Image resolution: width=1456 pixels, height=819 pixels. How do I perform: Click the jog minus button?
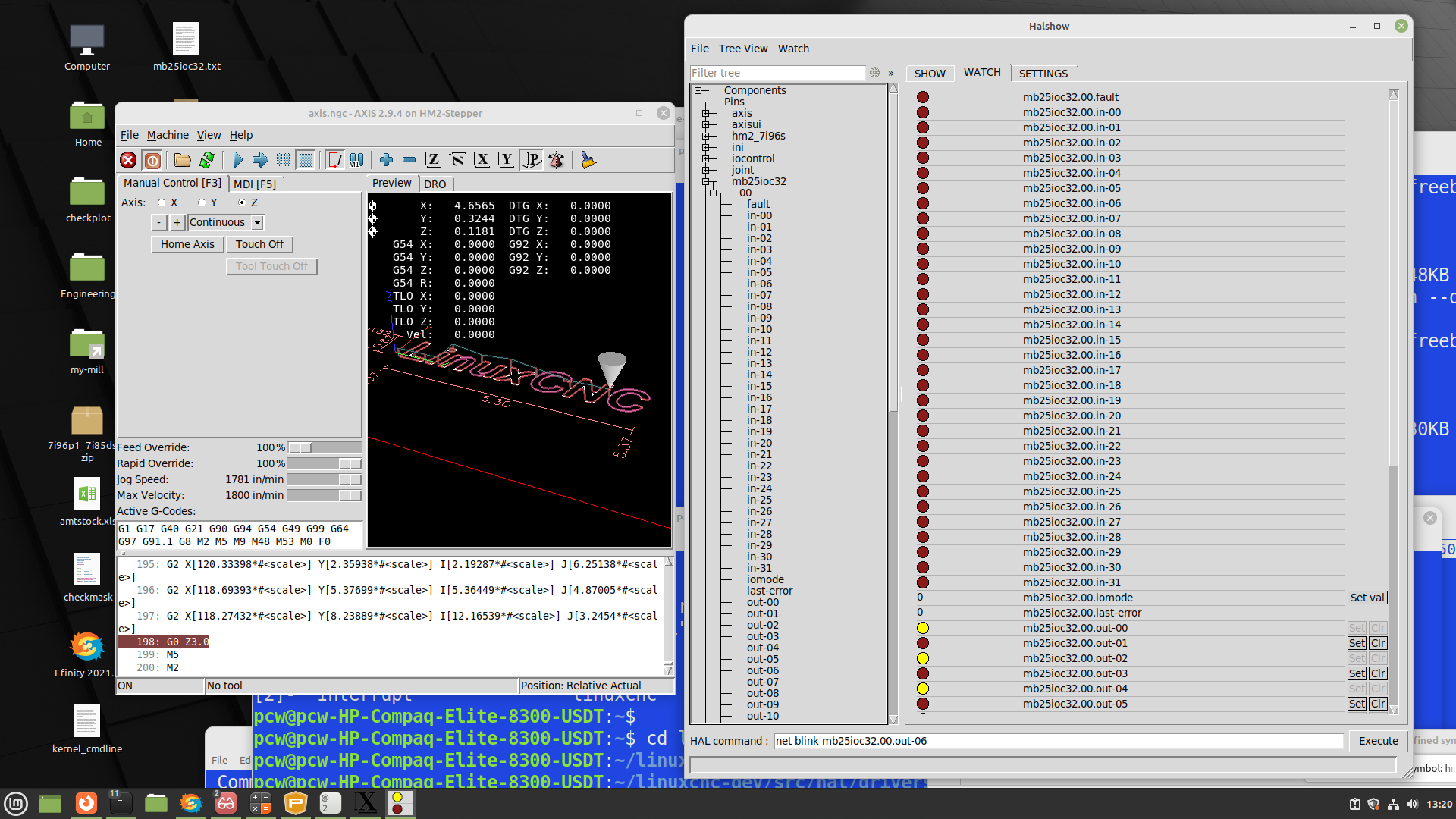pos(158,222)
